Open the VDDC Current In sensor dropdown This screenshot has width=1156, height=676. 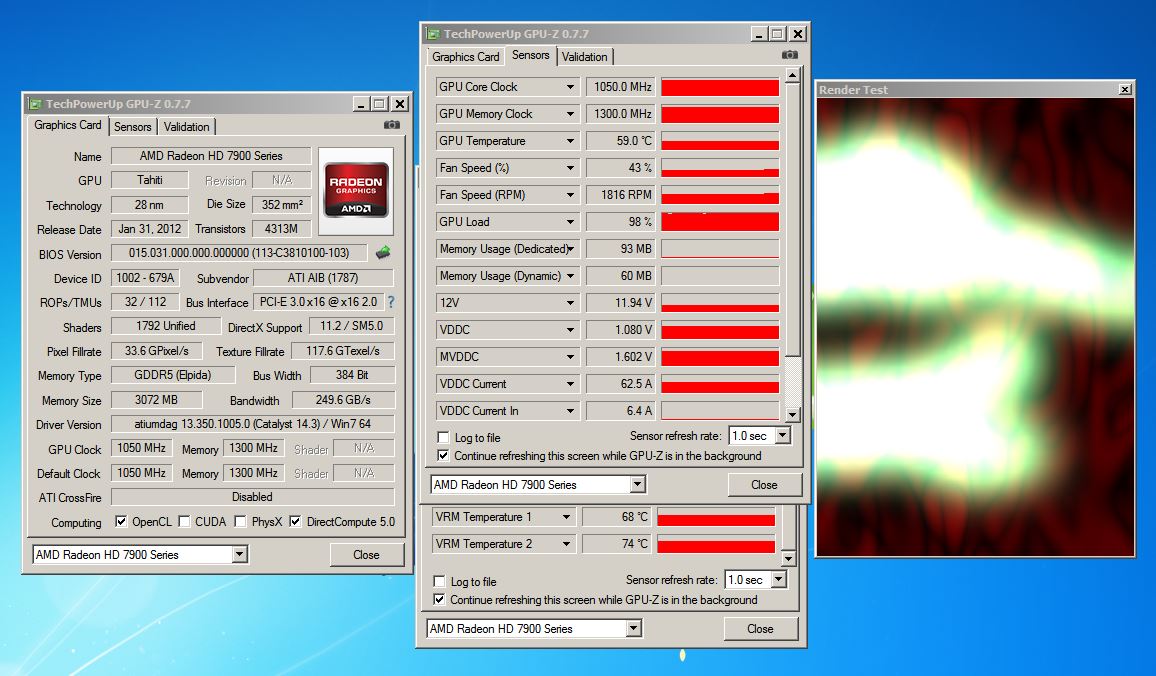click(x=570, y=411)
